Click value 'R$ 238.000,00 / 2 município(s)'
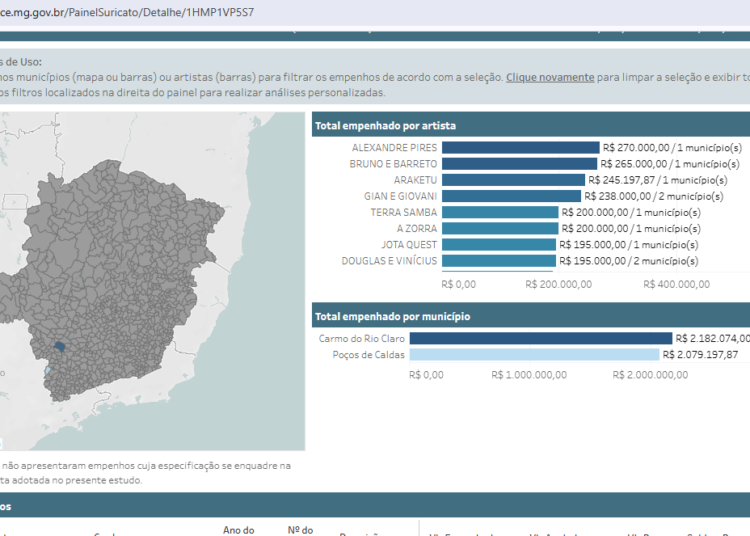Image resolution: width=750 pixels, height=536 pixels. coord(654,196)
